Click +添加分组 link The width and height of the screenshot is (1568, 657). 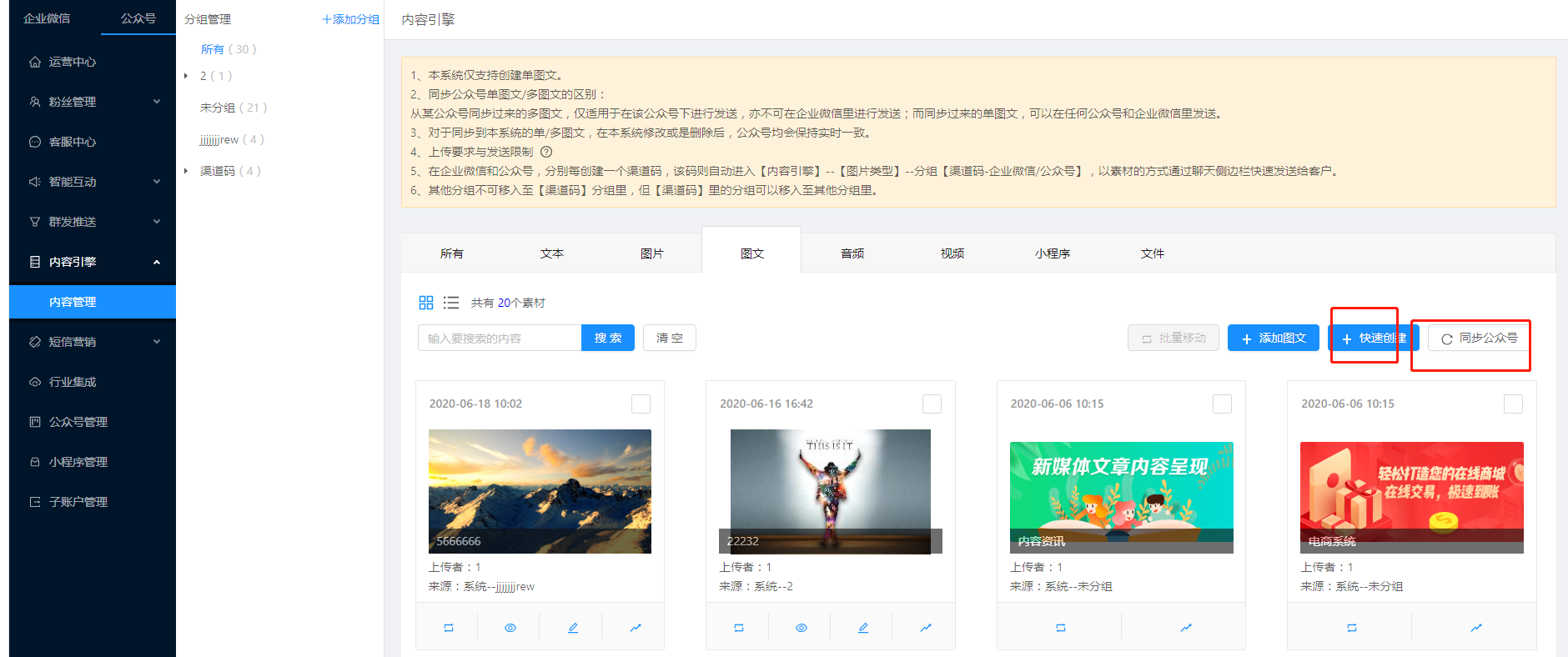click(350, 19)
